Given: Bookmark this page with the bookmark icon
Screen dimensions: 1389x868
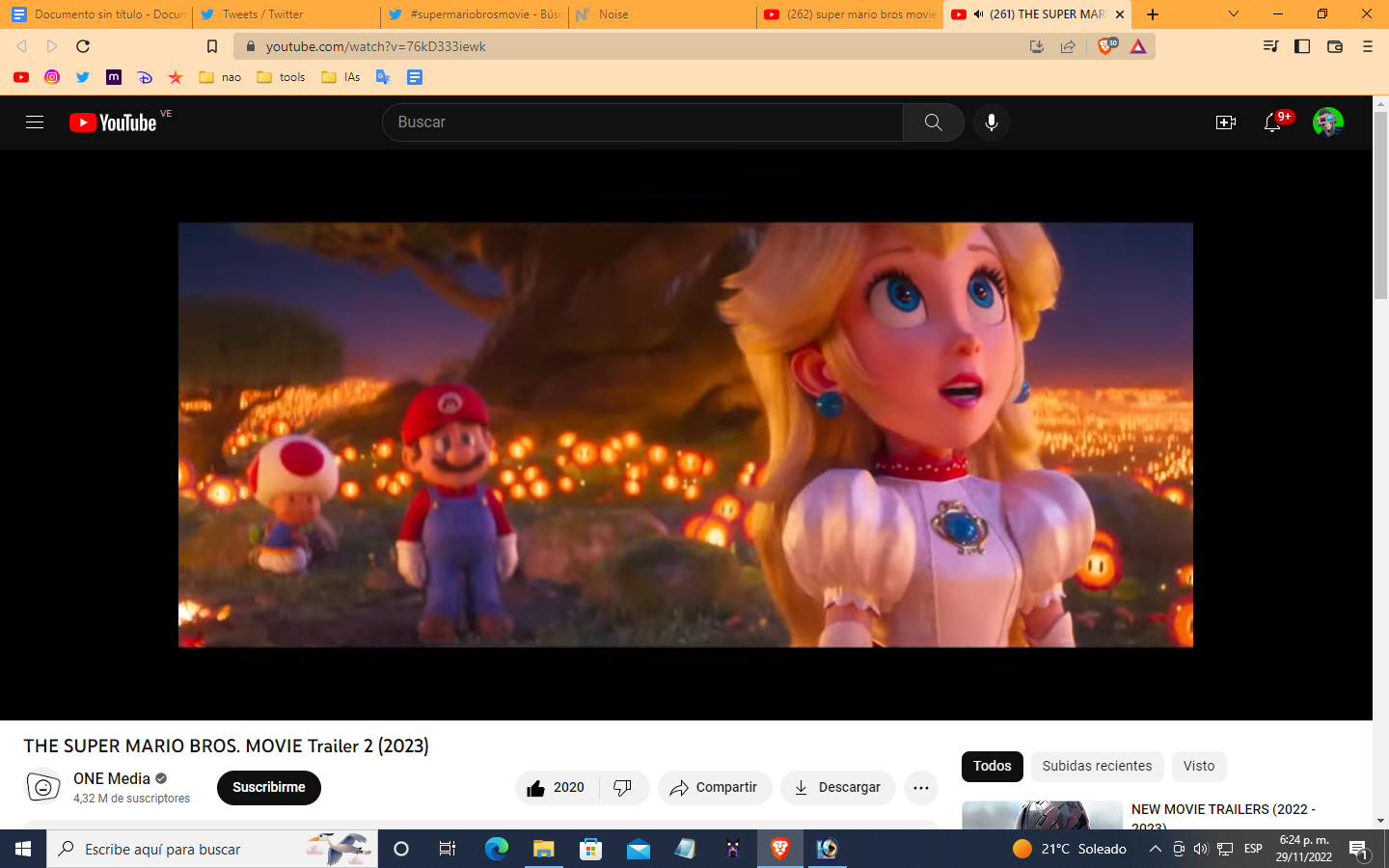Looking at the screenshot, I should pos(212,46).
